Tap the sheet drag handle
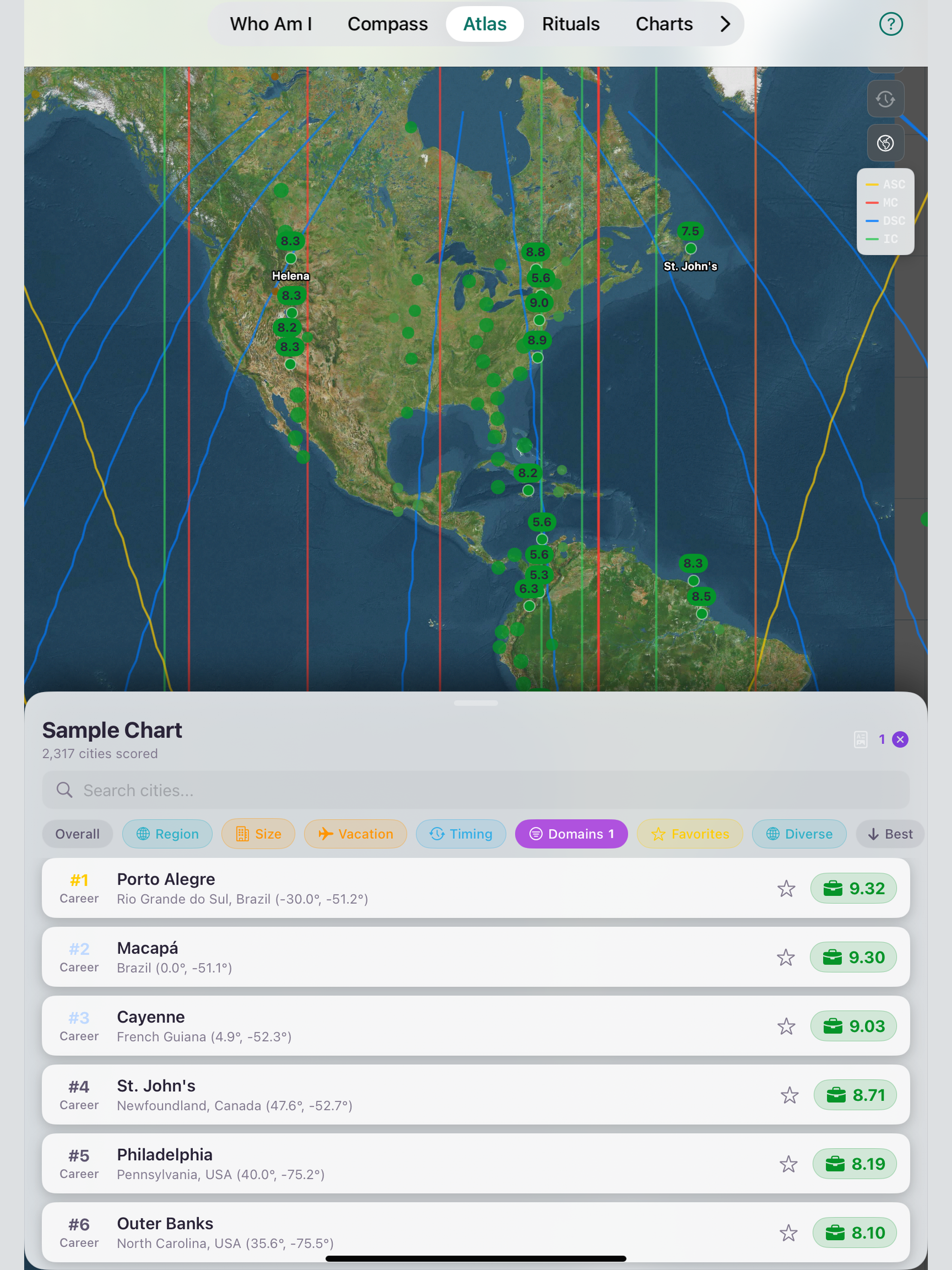 [476, 703]
